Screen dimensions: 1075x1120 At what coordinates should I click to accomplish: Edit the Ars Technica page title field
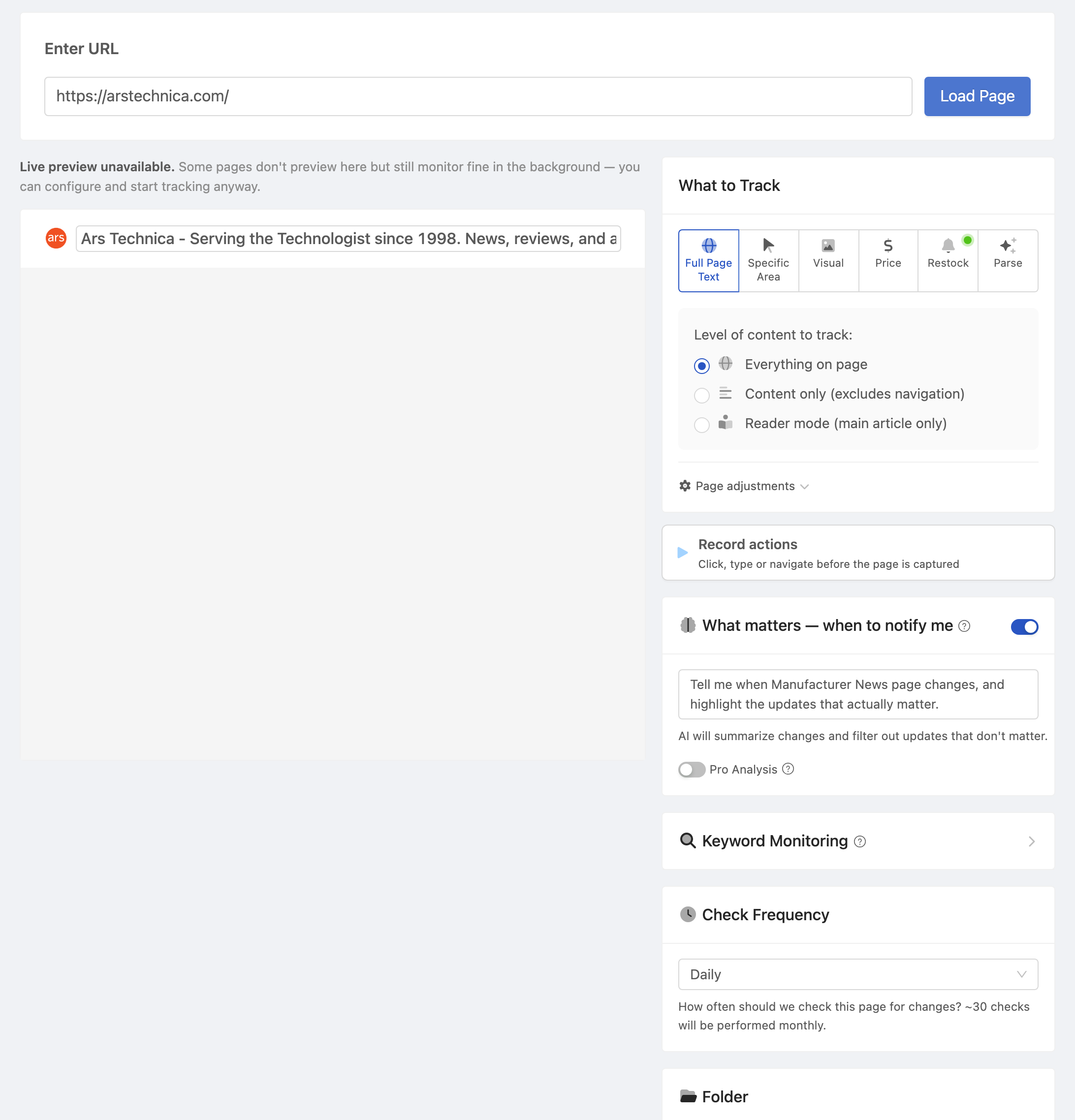point(348,238)
